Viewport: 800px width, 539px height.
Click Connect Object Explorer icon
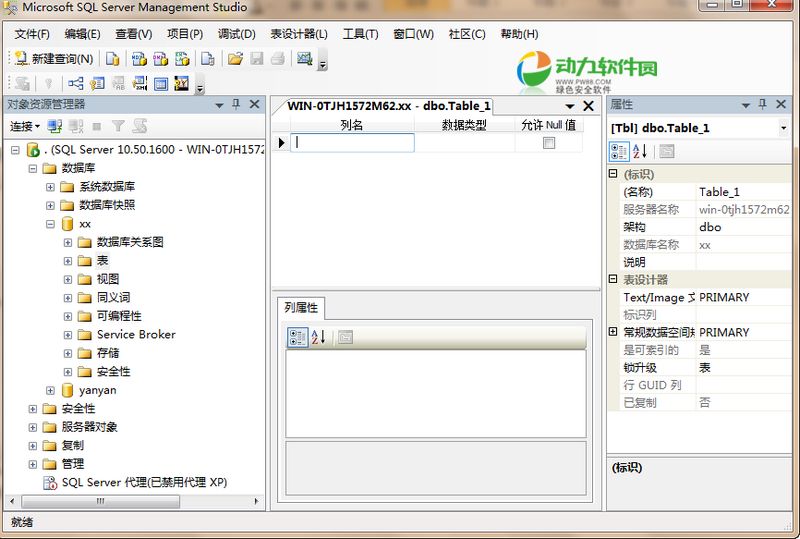(x=55, y=126)
